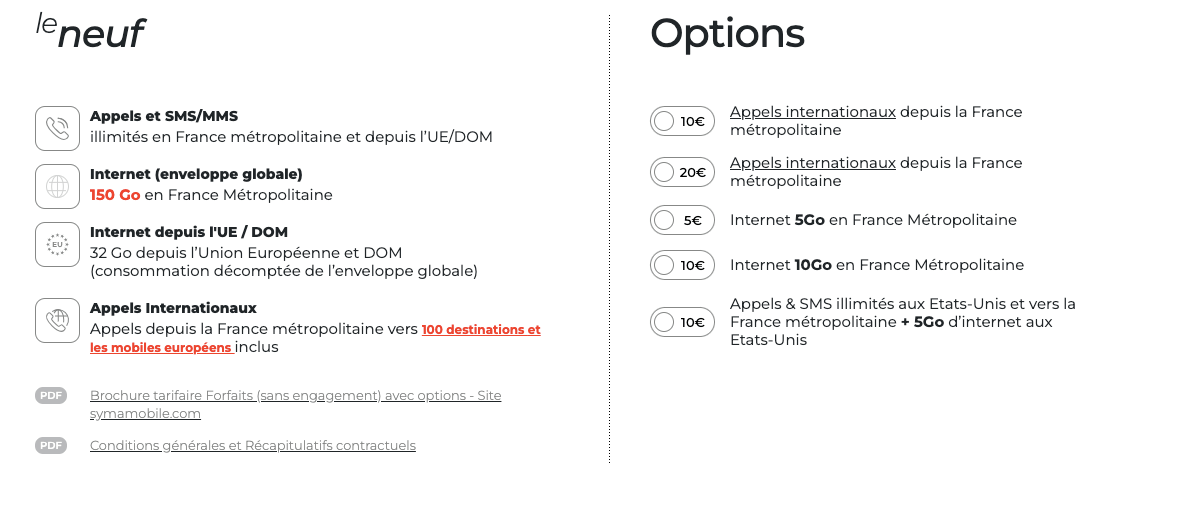
Task: Open Conditions générales et Récapitulatifs contractuels
Action: (x=252, y=446)
